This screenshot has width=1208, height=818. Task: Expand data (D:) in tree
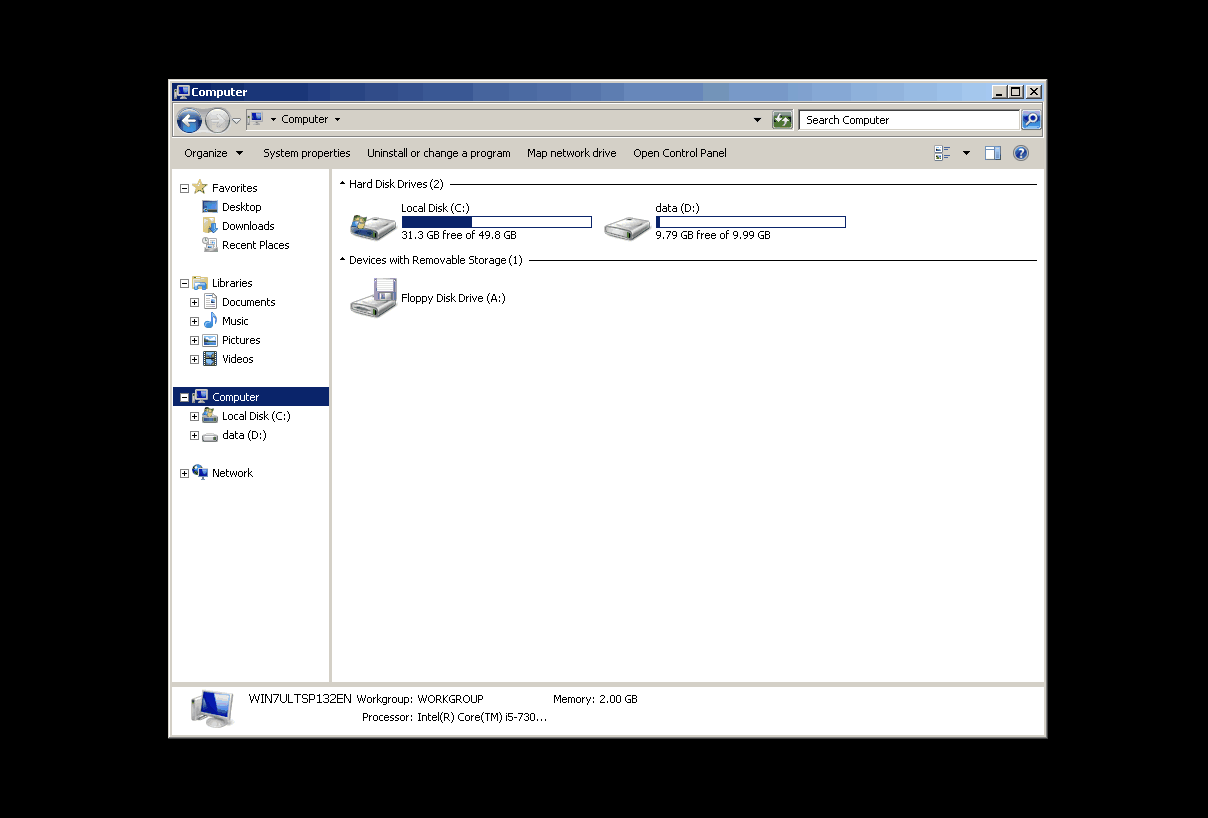[x=194, y=435]
